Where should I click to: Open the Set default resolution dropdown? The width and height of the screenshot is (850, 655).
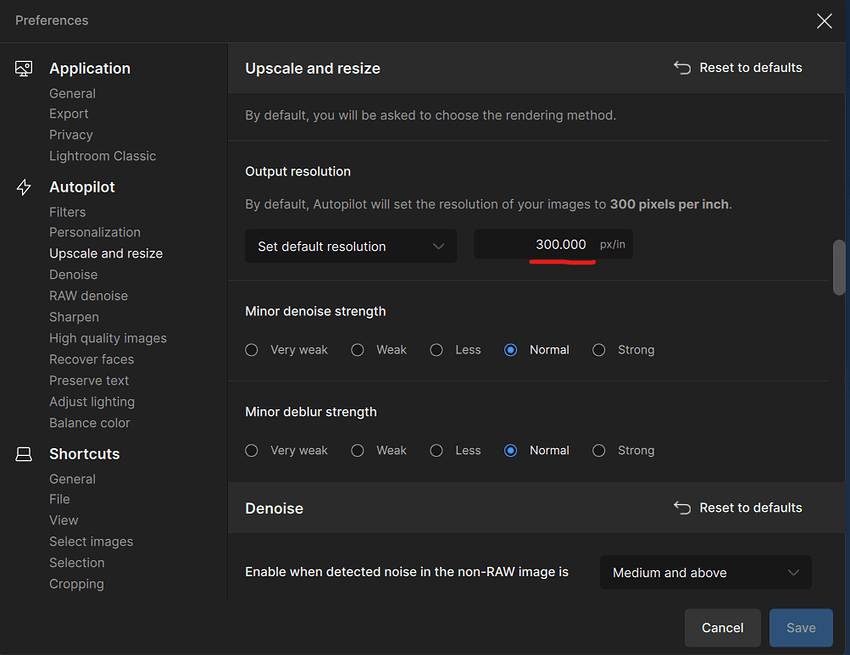coord(351,246)
